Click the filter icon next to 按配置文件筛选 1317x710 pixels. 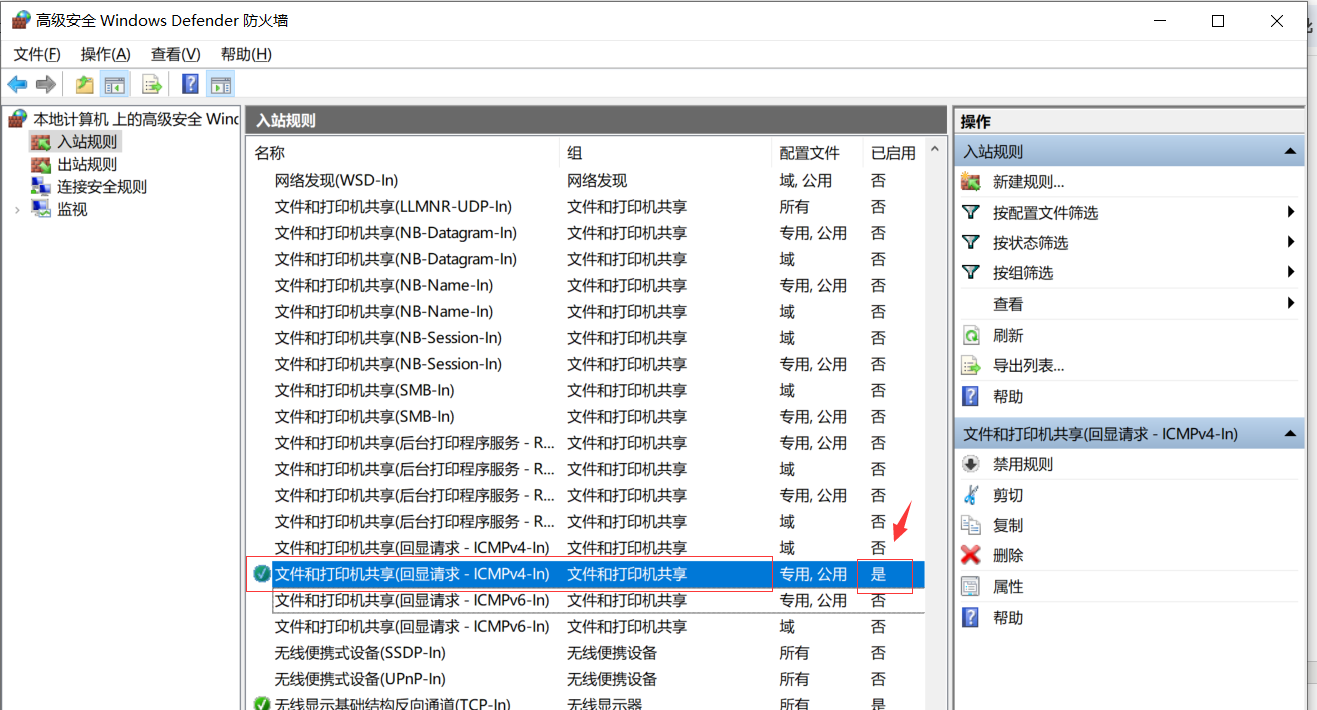pos(970,212)
